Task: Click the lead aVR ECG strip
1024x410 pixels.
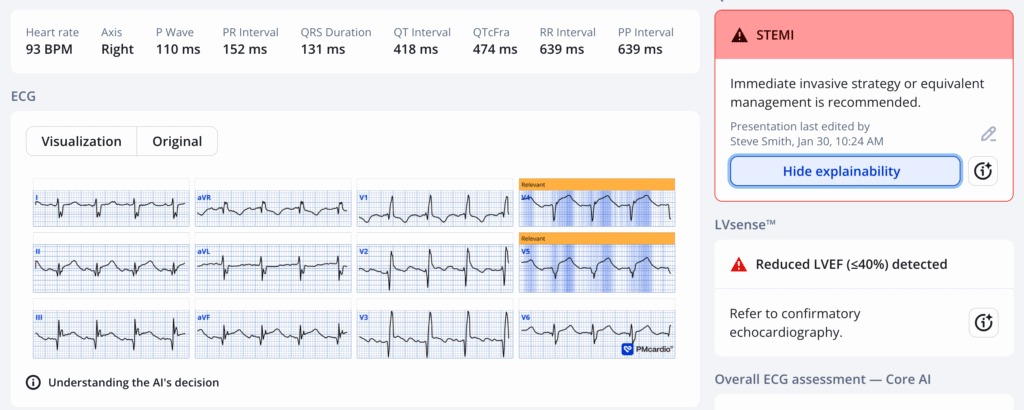Action: (x=273, y=208)
